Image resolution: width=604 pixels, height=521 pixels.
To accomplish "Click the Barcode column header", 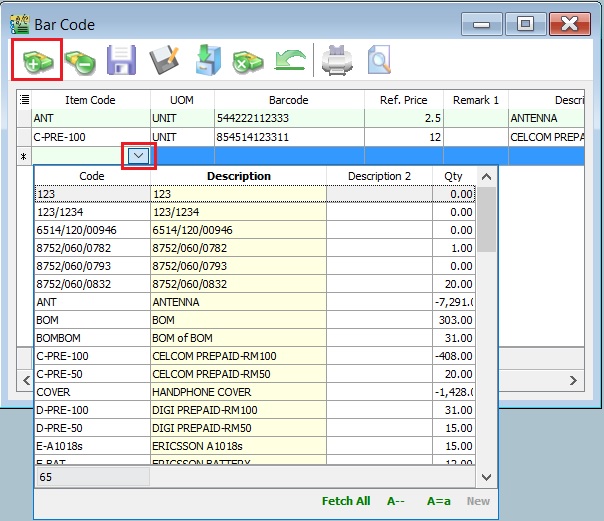I will (288, 100).
